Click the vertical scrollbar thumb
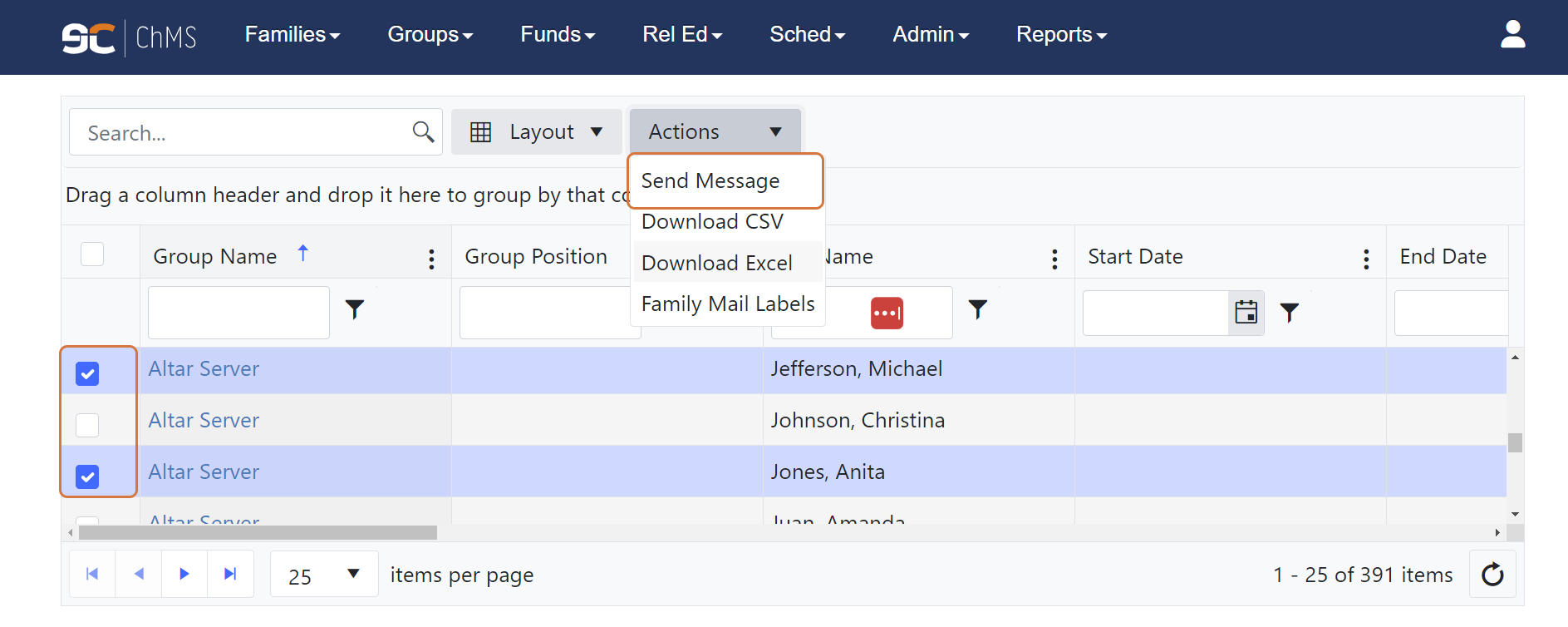This screenshot has height=627, width=1568. [x=1515, y=442]
